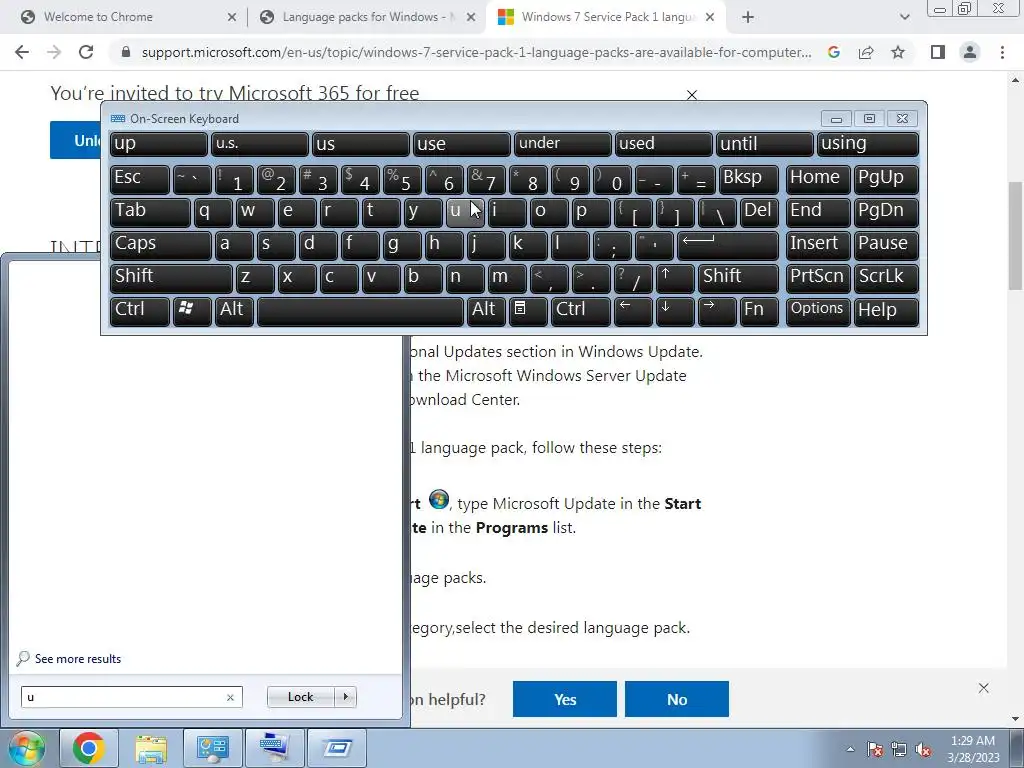
Task: Toggle the left Shift key
Action: 171,278
